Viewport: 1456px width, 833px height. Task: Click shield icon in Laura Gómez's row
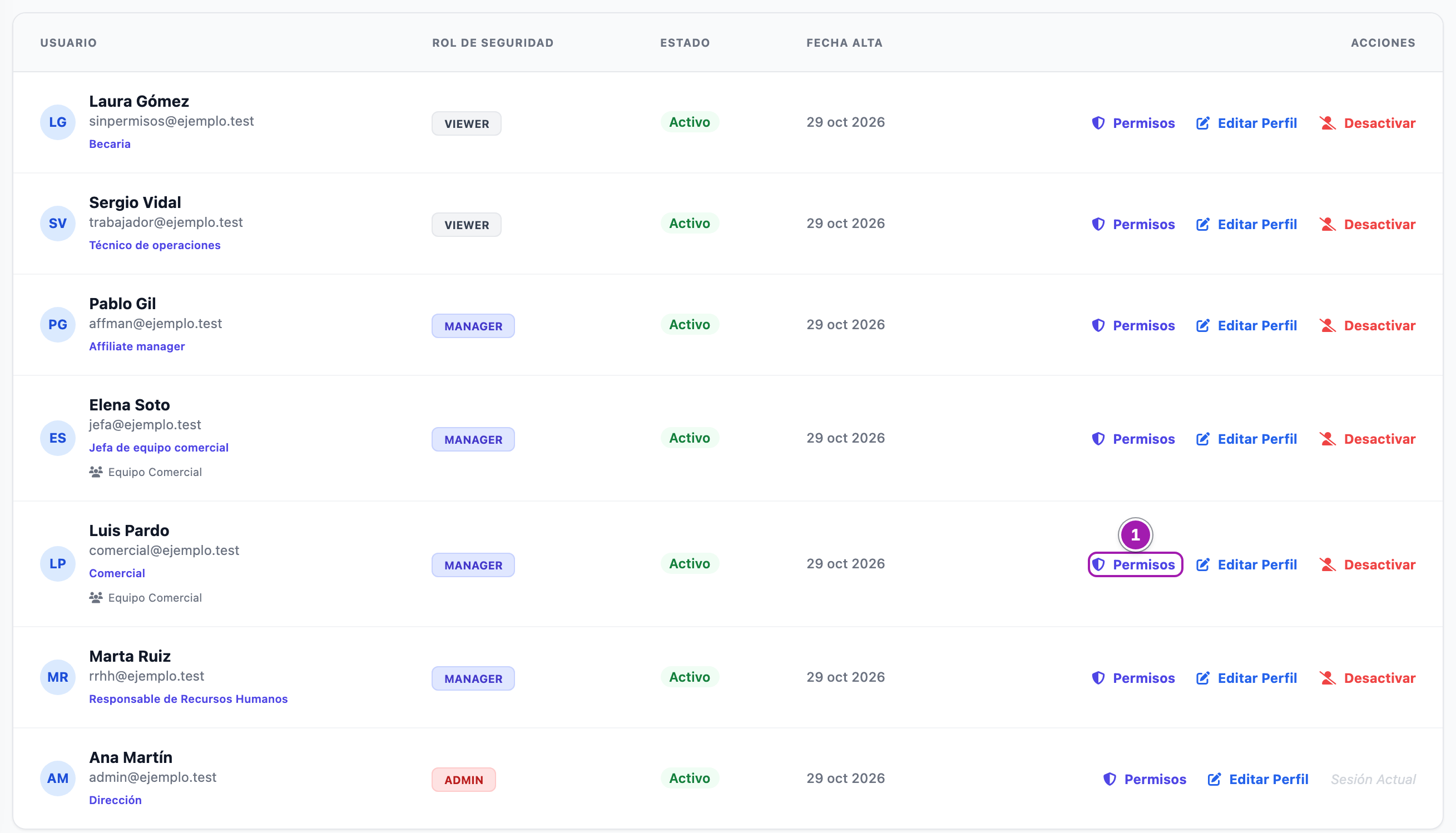point(1098,123)
